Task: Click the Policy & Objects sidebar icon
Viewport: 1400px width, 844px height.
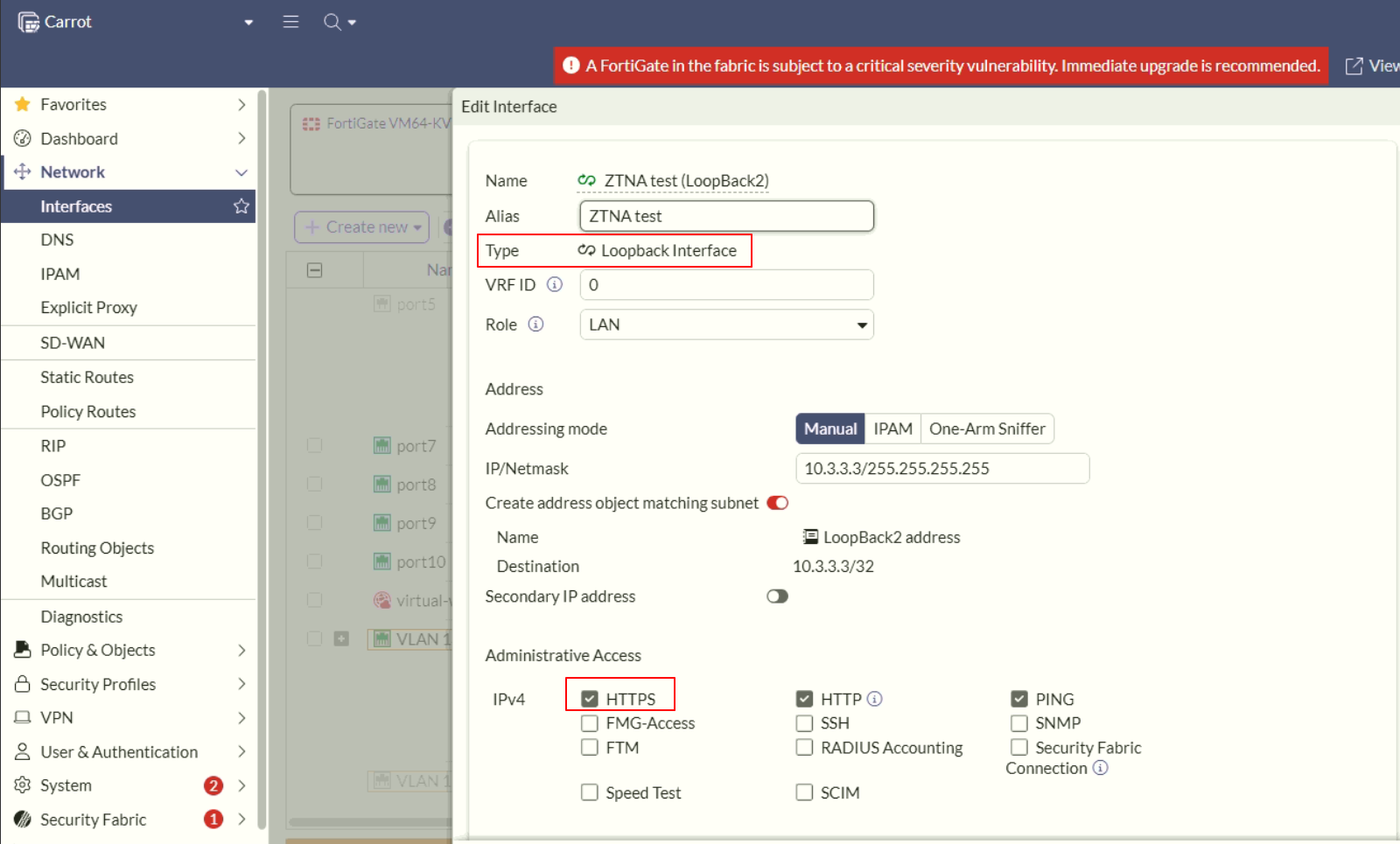Action: tap(23, 650)
